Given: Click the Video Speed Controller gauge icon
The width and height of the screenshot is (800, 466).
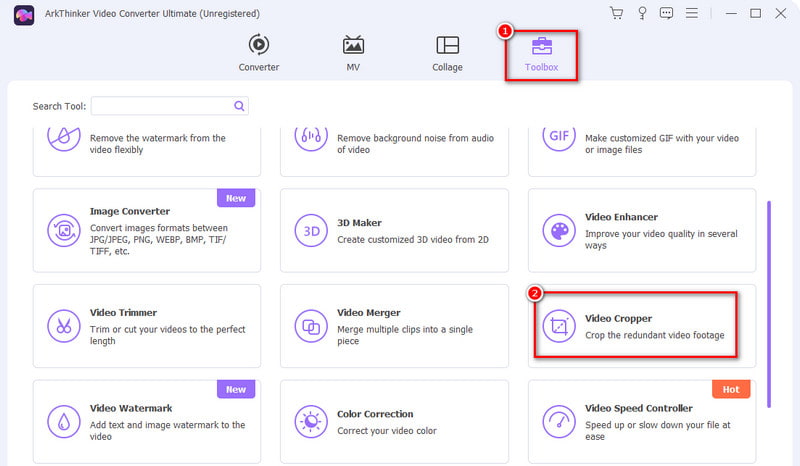Looking at the screenshot, I should 559,422.
